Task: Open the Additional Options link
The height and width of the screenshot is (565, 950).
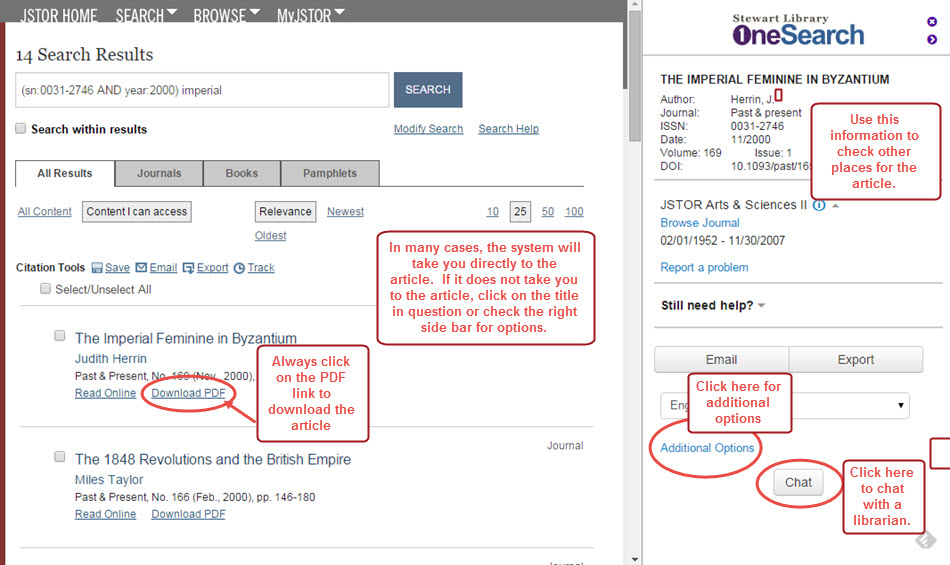Action: (x=707, y=448)
